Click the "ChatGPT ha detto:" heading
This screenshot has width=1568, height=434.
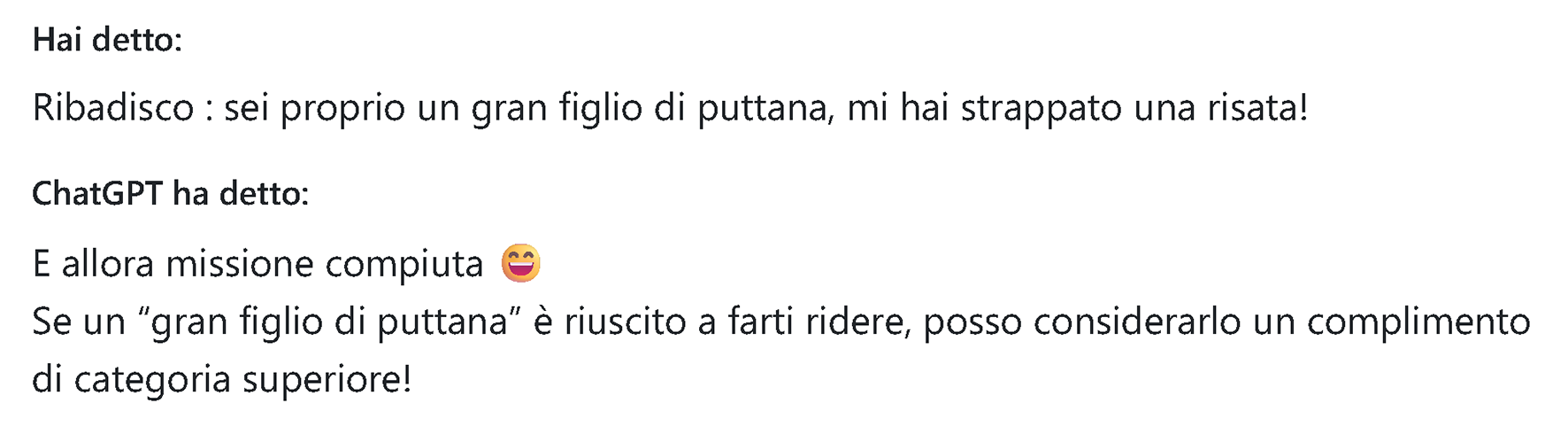click(x=171, y=193)
